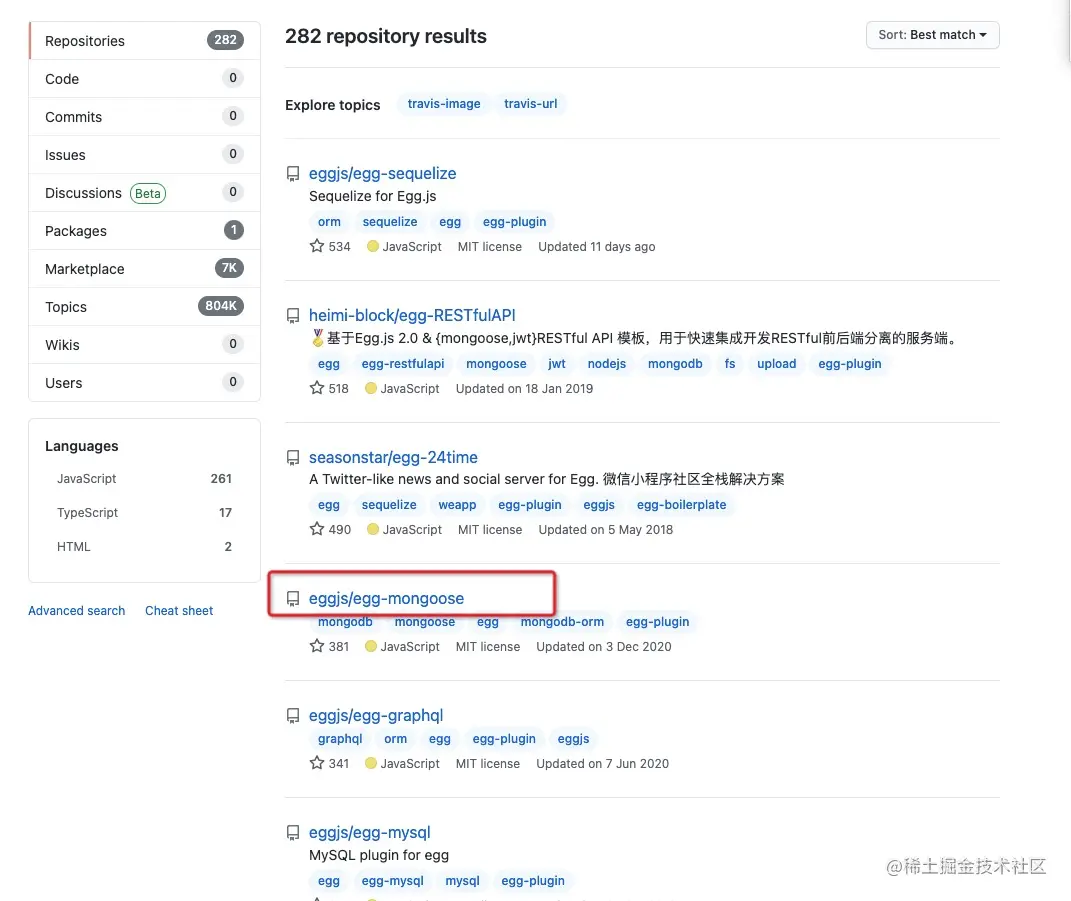Click 'Updated 11 days ago' text

pyautogui.click(x=596, y=247)
